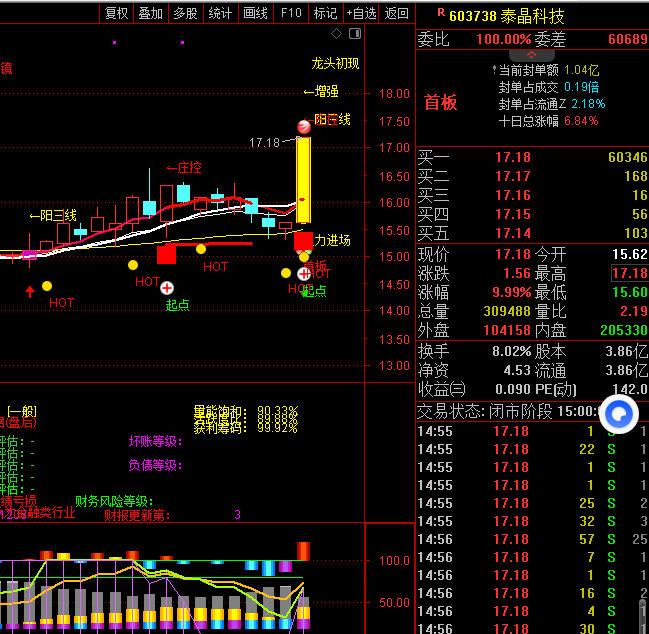Click the 起点 plus marker under 庄控
Image resolution: width=649 pixels, height=634 pixels.
(167, 288)
